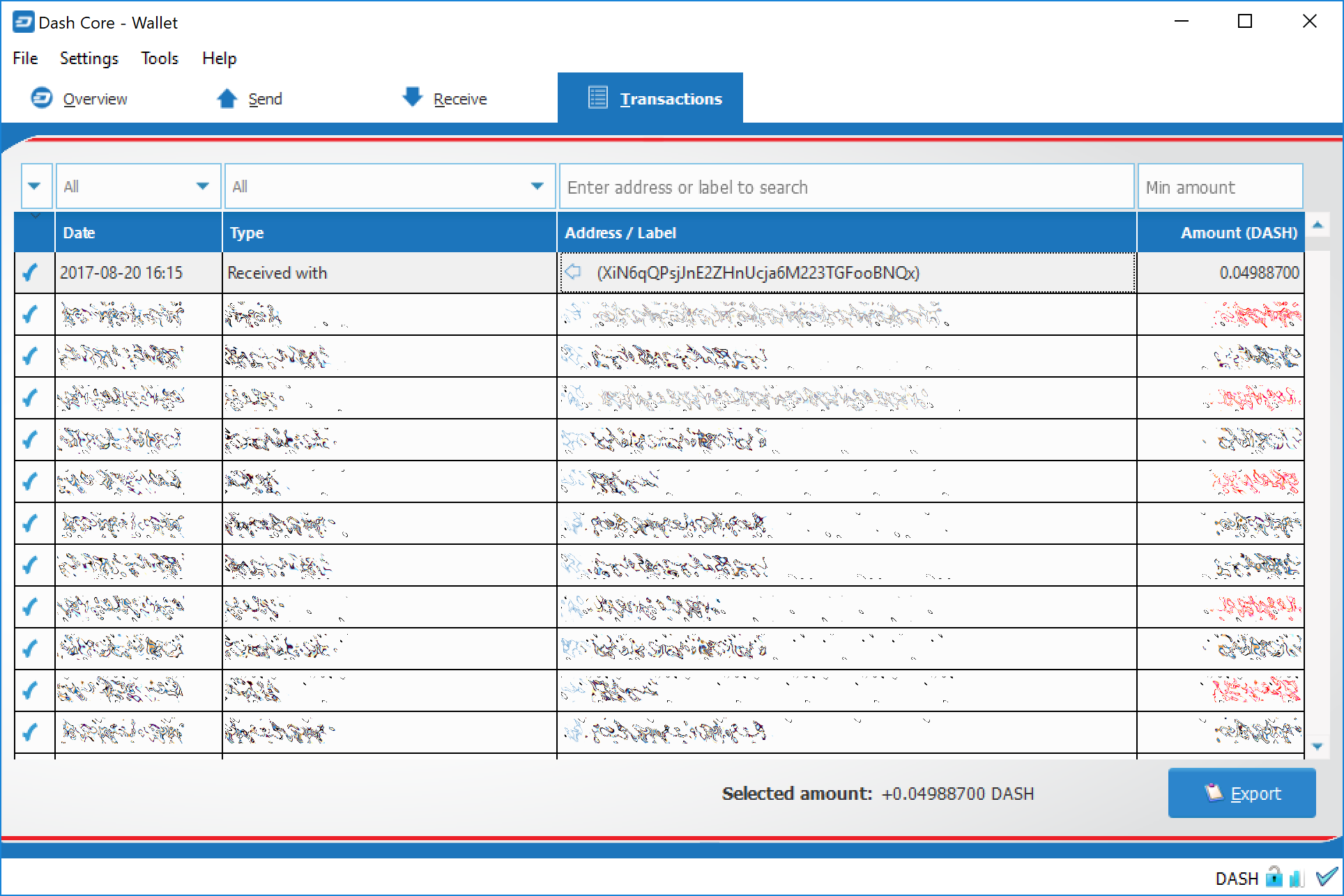This screenshot has height=896, width=1344.
Task: Open the Tools menu
Action: [159, 59]
